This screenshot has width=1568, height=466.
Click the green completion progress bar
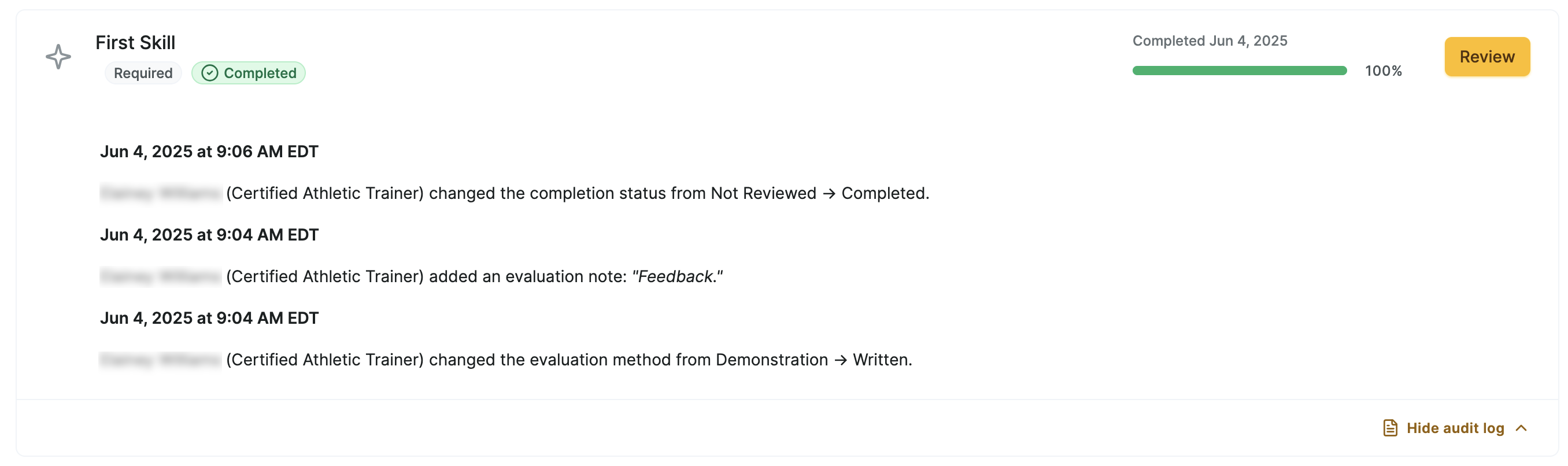(x=1238, y=71)
